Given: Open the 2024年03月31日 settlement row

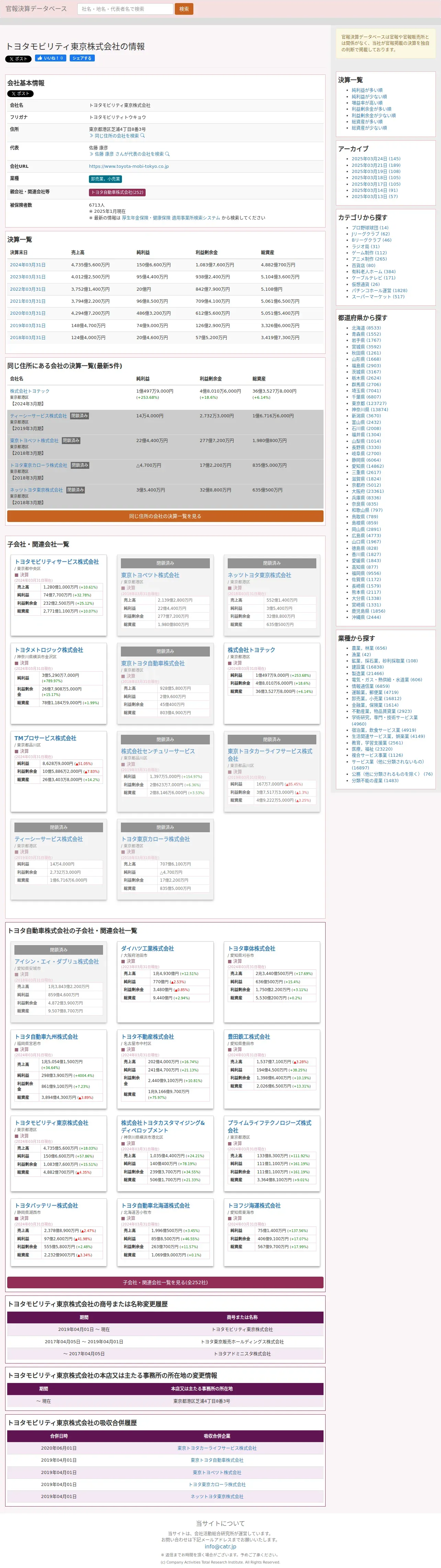Looking at the screenshot, I should (27, 265).
